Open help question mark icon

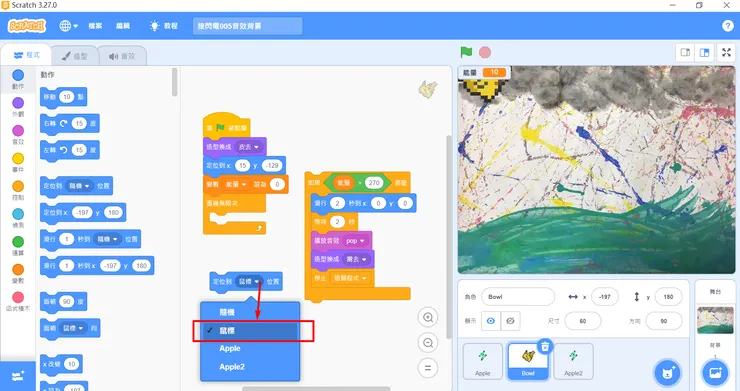point(727,26)
